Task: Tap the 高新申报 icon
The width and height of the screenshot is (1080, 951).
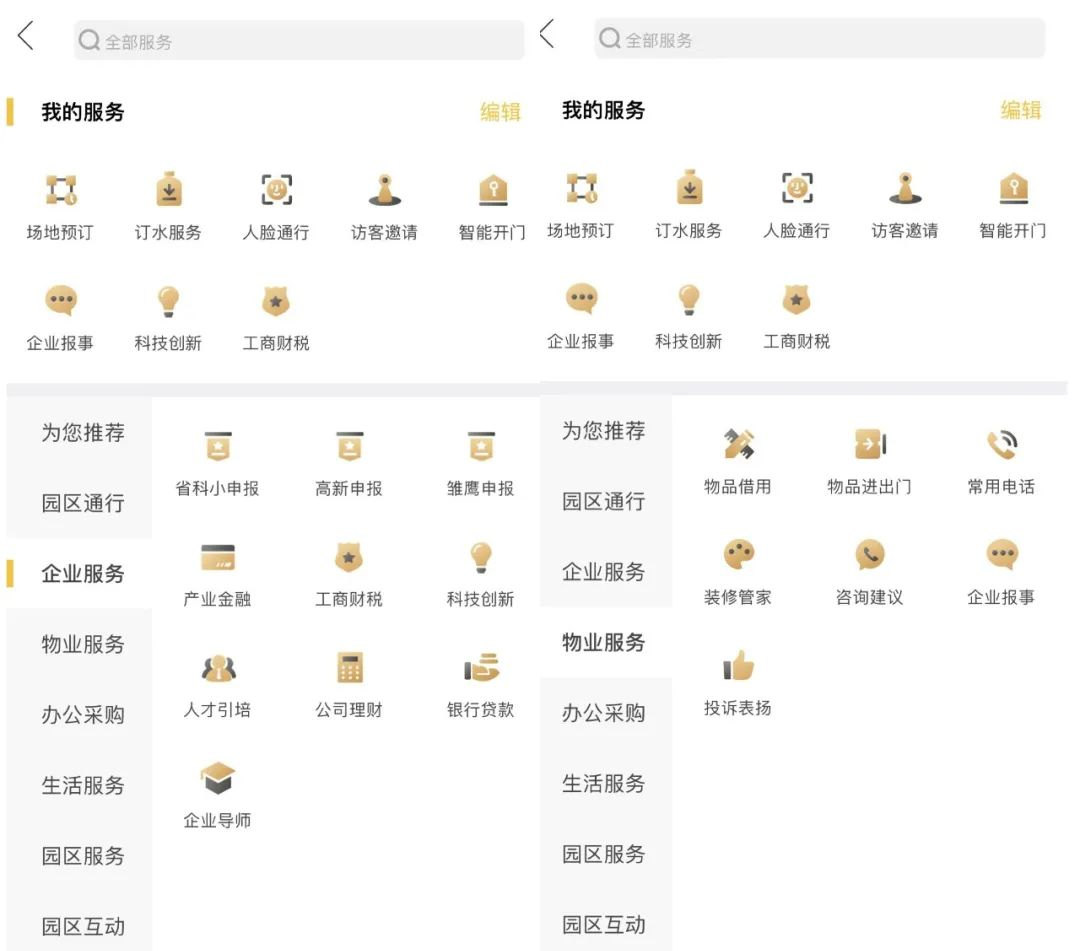Action: coord(349,446)
